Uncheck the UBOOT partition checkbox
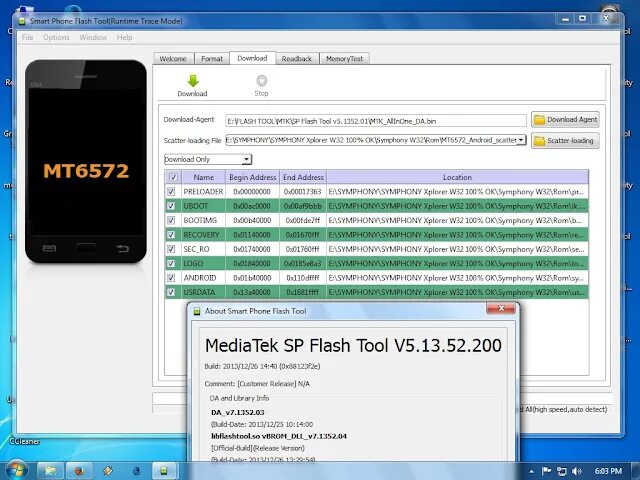The image size is (640, 480). click(171, 206)
